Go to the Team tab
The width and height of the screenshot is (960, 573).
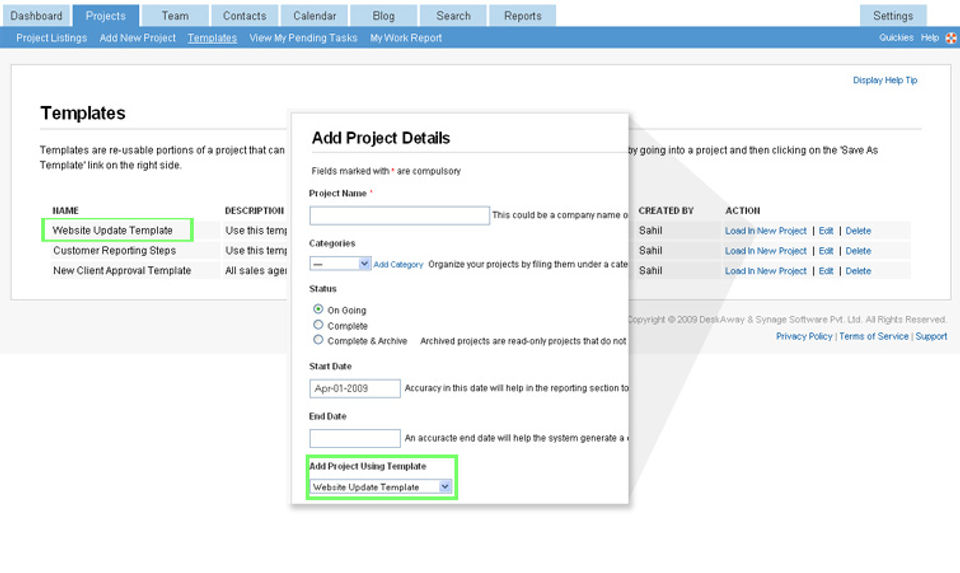(x=175, y=16)
